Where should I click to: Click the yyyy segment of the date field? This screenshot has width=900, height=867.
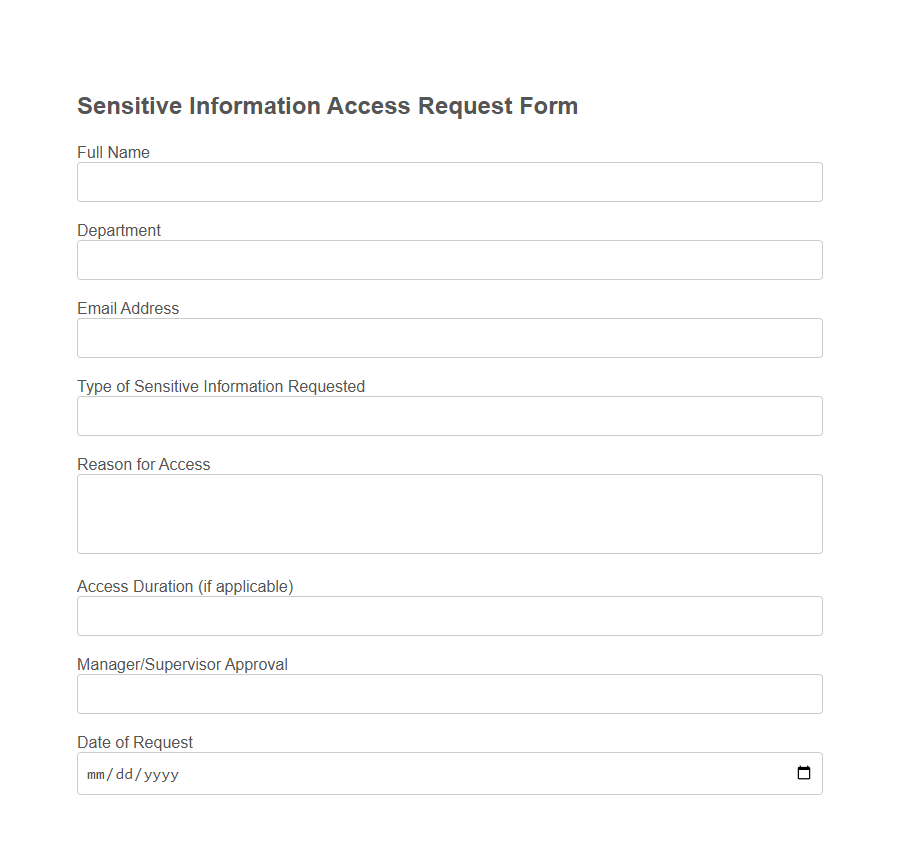(162, 773)
